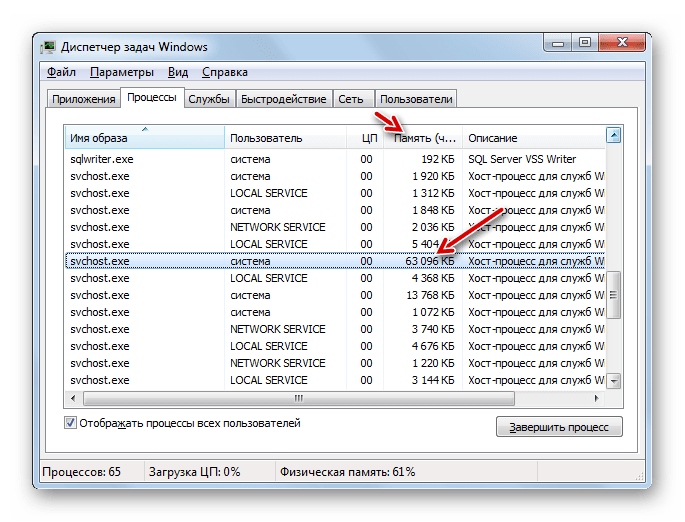Image resolution: width=685 pixels, height=522 pixels.
Task: Sort by ЦП column header
Action: [x=365, y=138]
